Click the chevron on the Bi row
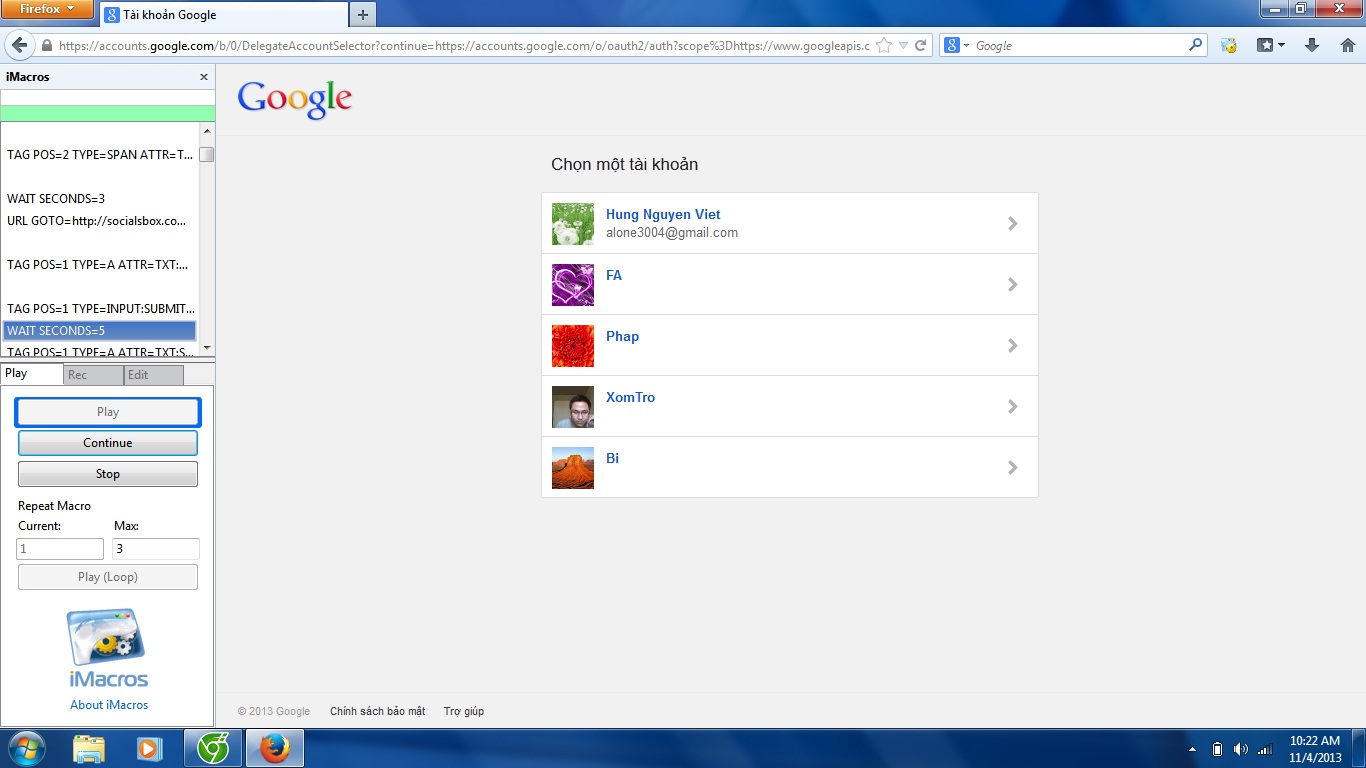Screen dimensions: 1366x768 tap(1013, 468)
